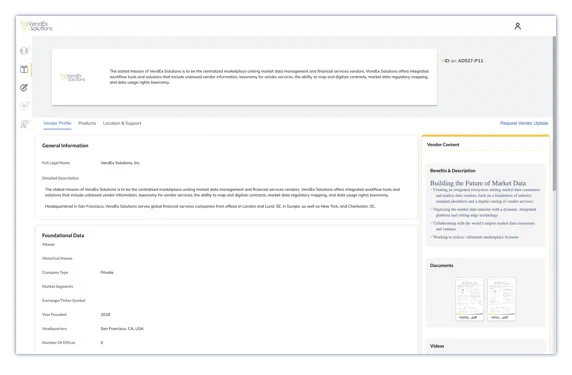572x375 pixels.
Task: Click the Aliases label
Action: point(48,244)
